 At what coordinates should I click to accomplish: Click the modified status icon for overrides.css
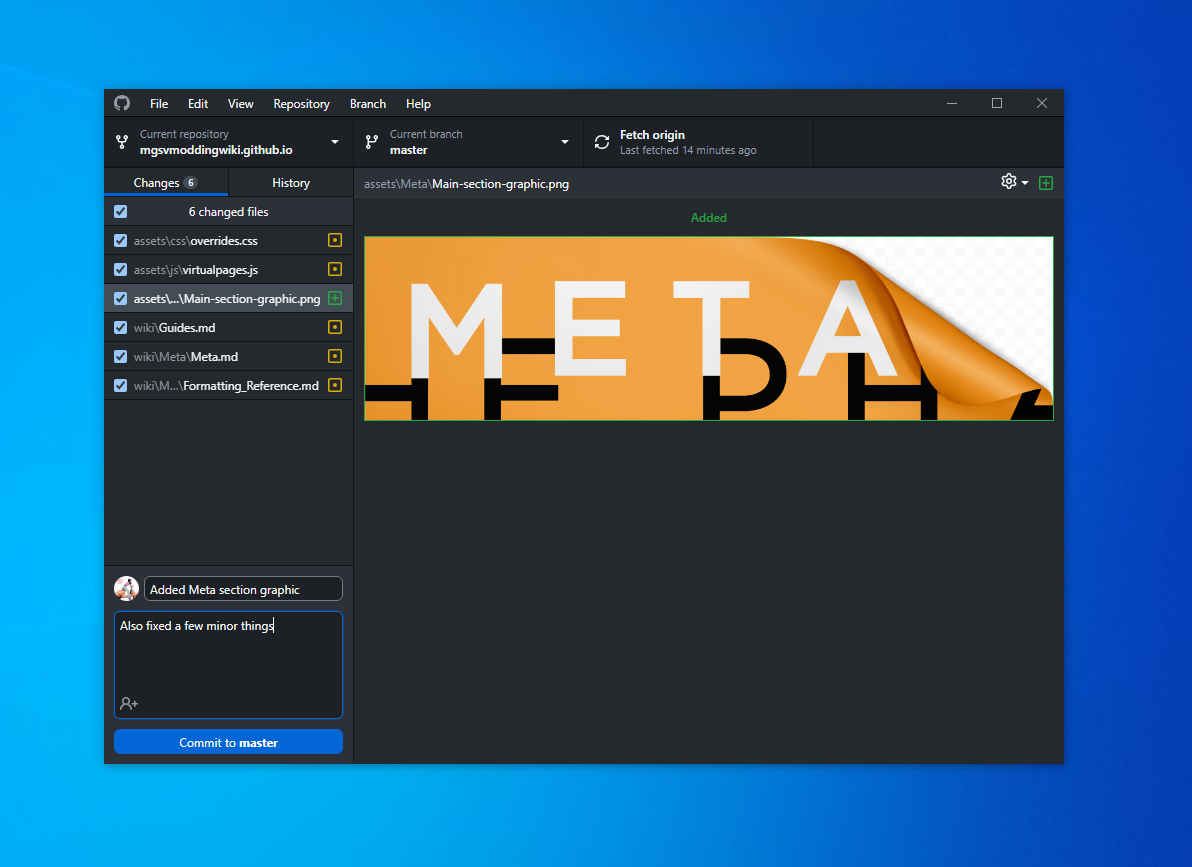pos(335,240)
